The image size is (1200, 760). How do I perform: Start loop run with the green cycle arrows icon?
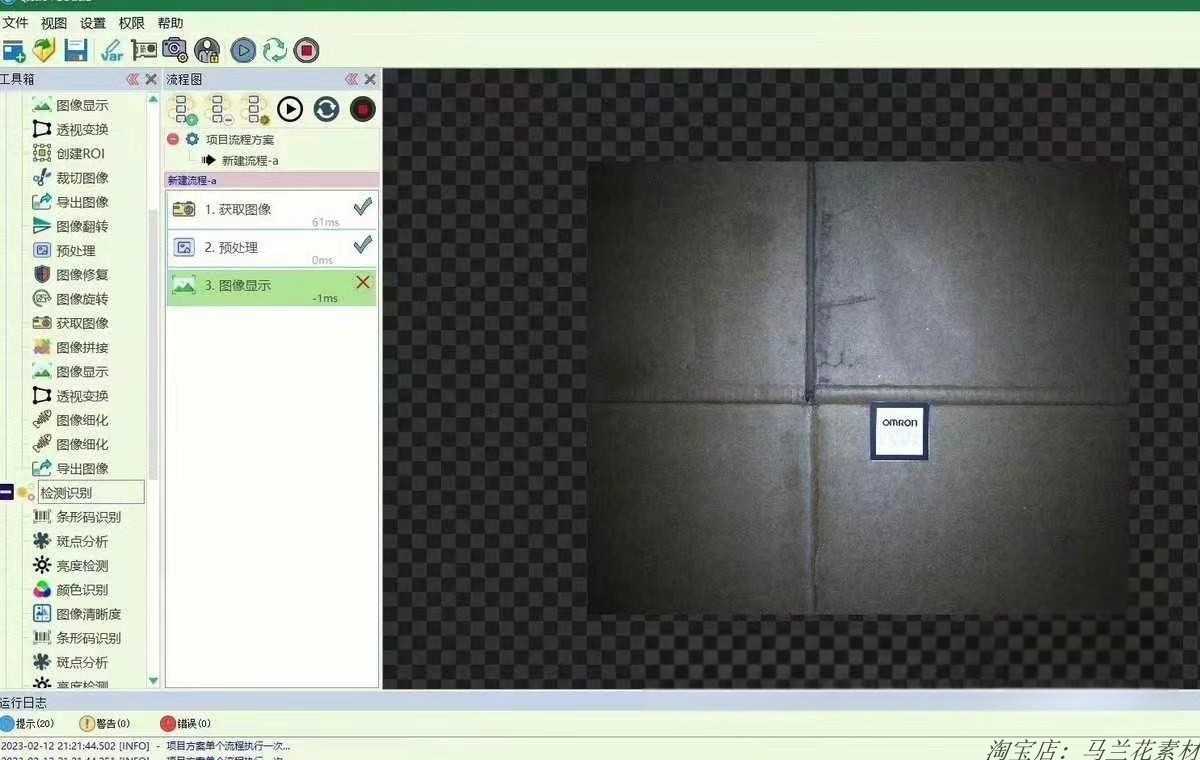pyautogui.click(x=274, y=50)
